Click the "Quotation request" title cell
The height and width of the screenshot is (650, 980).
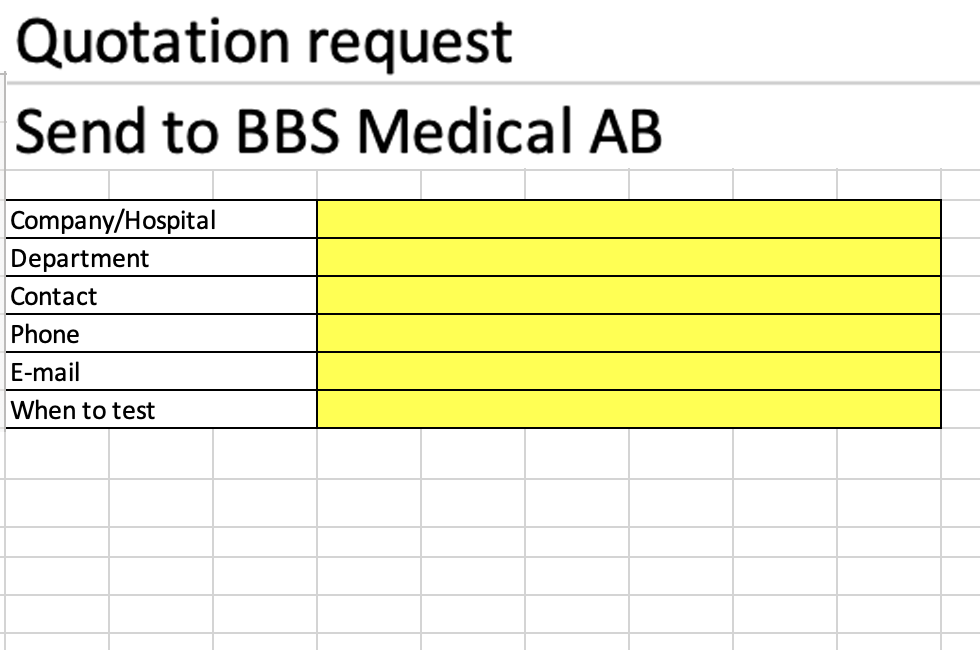pyautogui.click(x=264, y=42)
